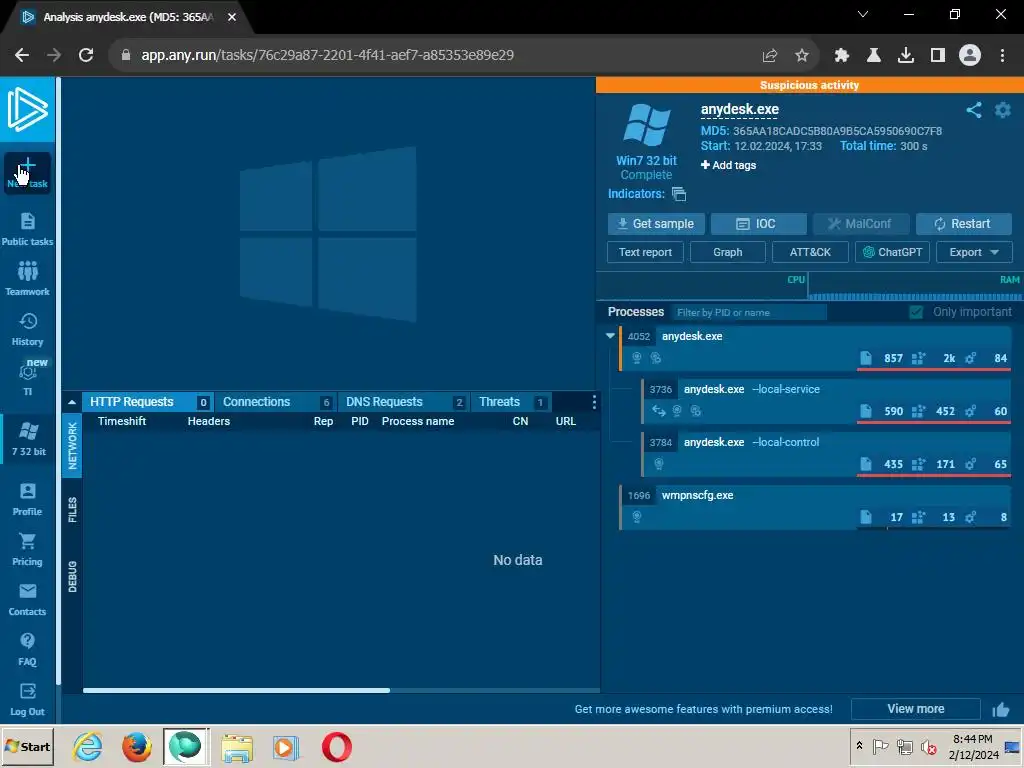The image size is (1024, 768).
Task: Open Chrome downloads icon
Action: [906, 56]
